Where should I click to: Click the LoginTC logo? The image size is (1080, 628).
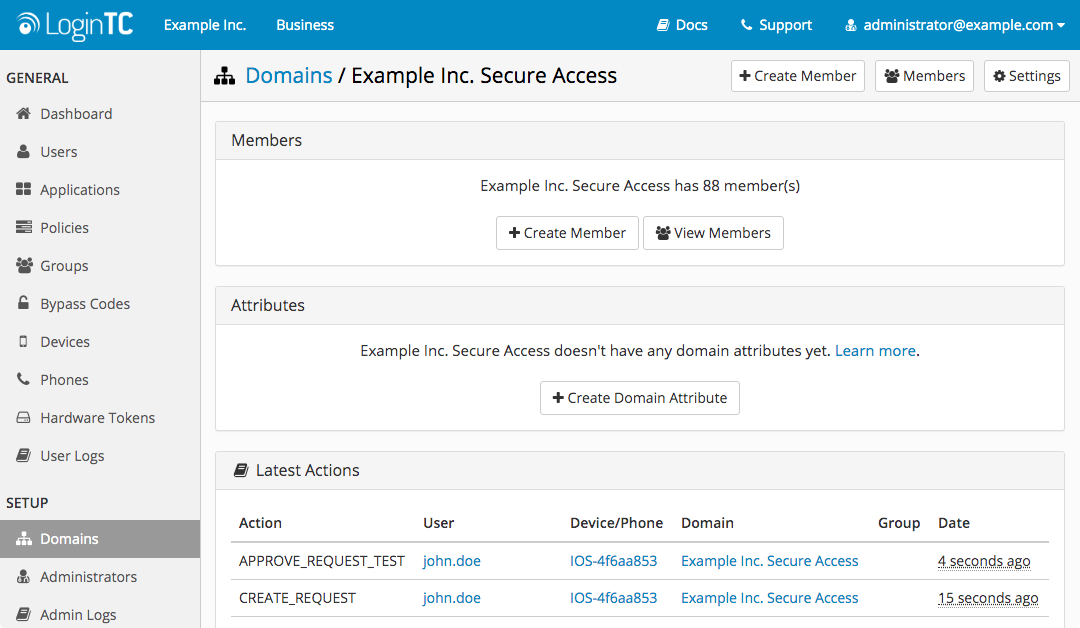click(75, 25)
